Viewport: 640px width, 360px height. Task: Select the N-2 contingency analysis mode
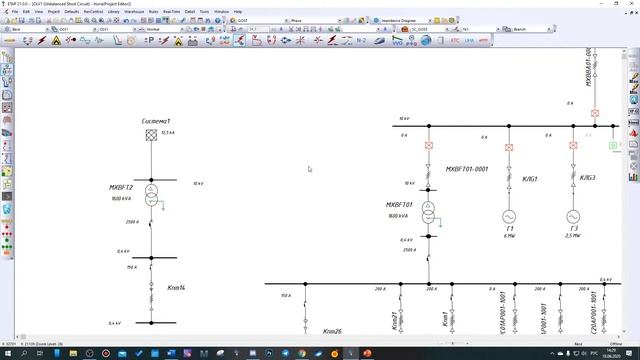tap(361, 40)
